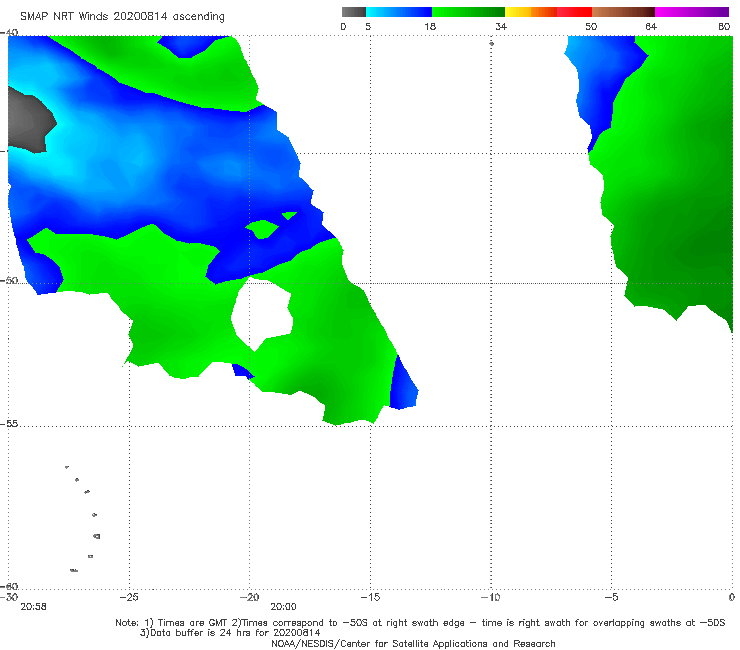The height and width of the screenshot is (650, 740).
Task: Pick the red segment of the colorbar
Action: tap(574, 12)
